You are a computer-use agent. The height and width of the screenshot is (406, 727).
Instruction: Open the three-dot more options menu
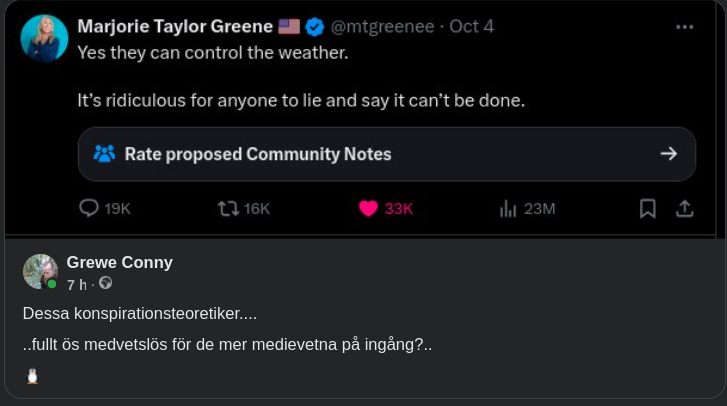685,27
